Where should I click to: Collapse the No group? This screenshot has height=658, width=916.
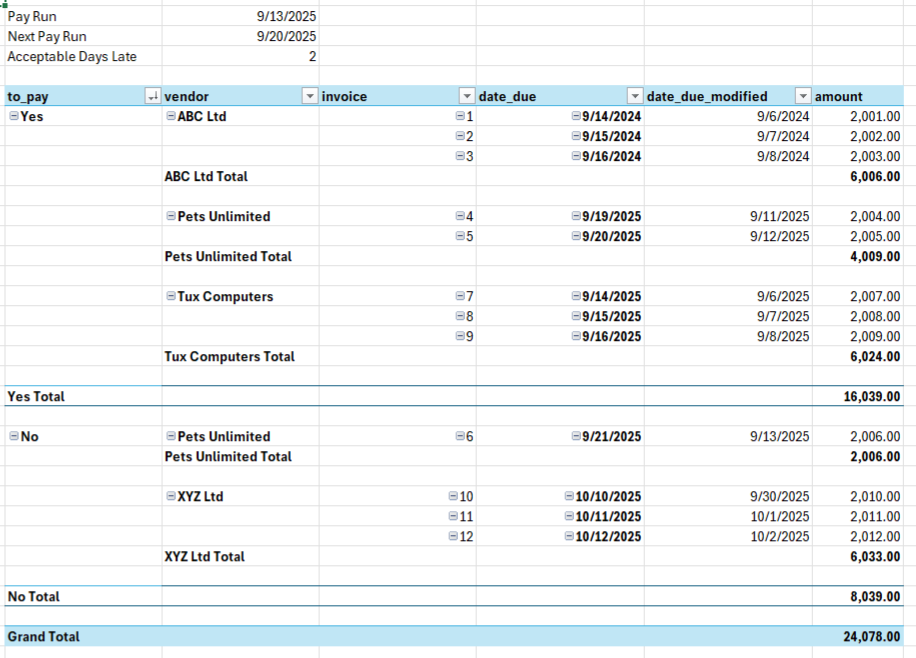[x=14, y=436]
